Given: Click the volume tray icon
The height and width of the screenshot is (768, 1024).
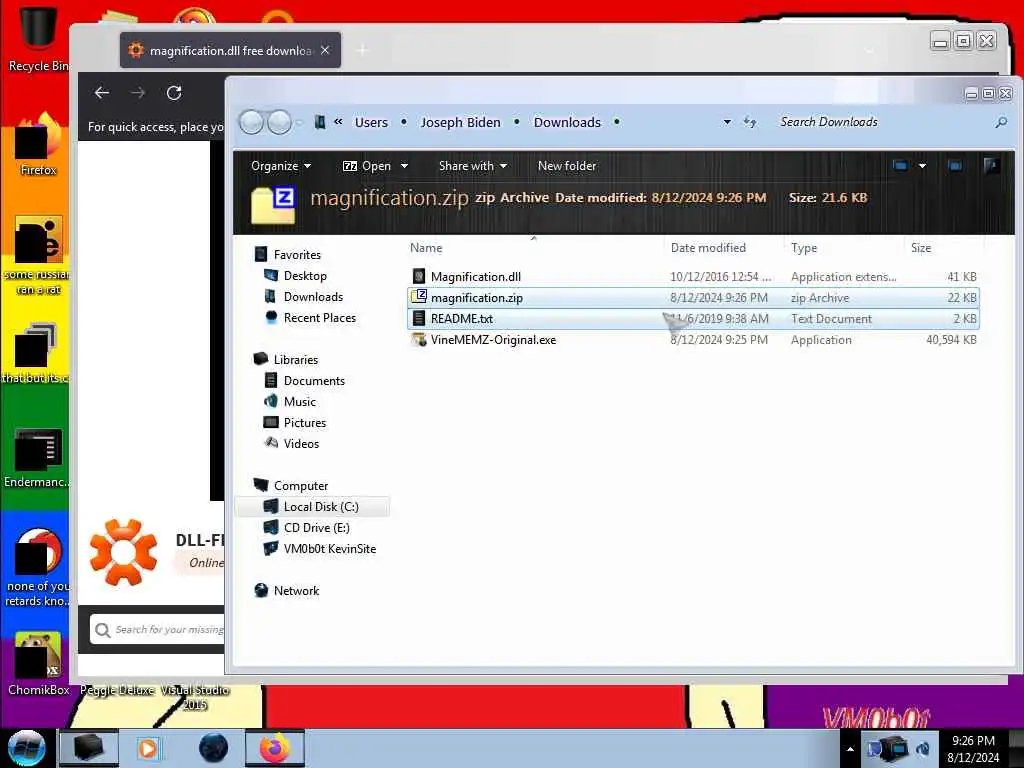Looking at the screenshot, I should pyautogui.click(x=923, y=749).
